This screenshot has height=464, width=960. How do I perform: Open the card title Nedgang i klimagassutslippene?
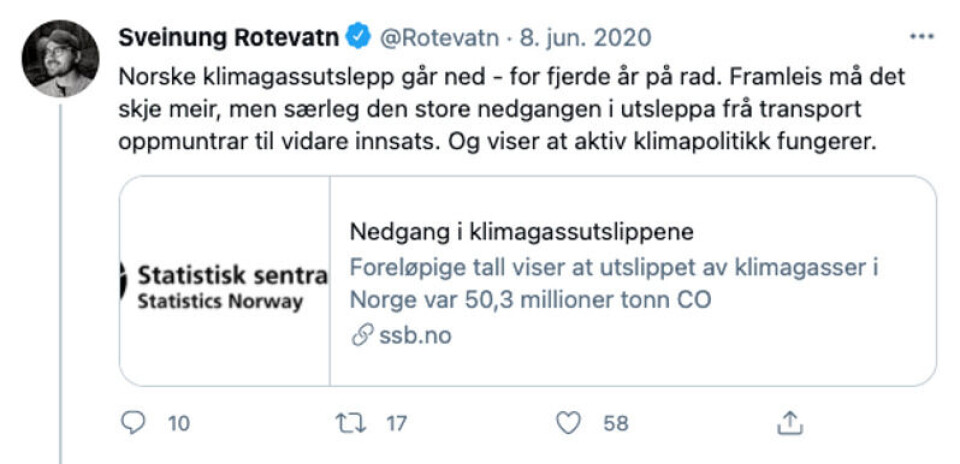pyautogui.click(x=522, y=232)
